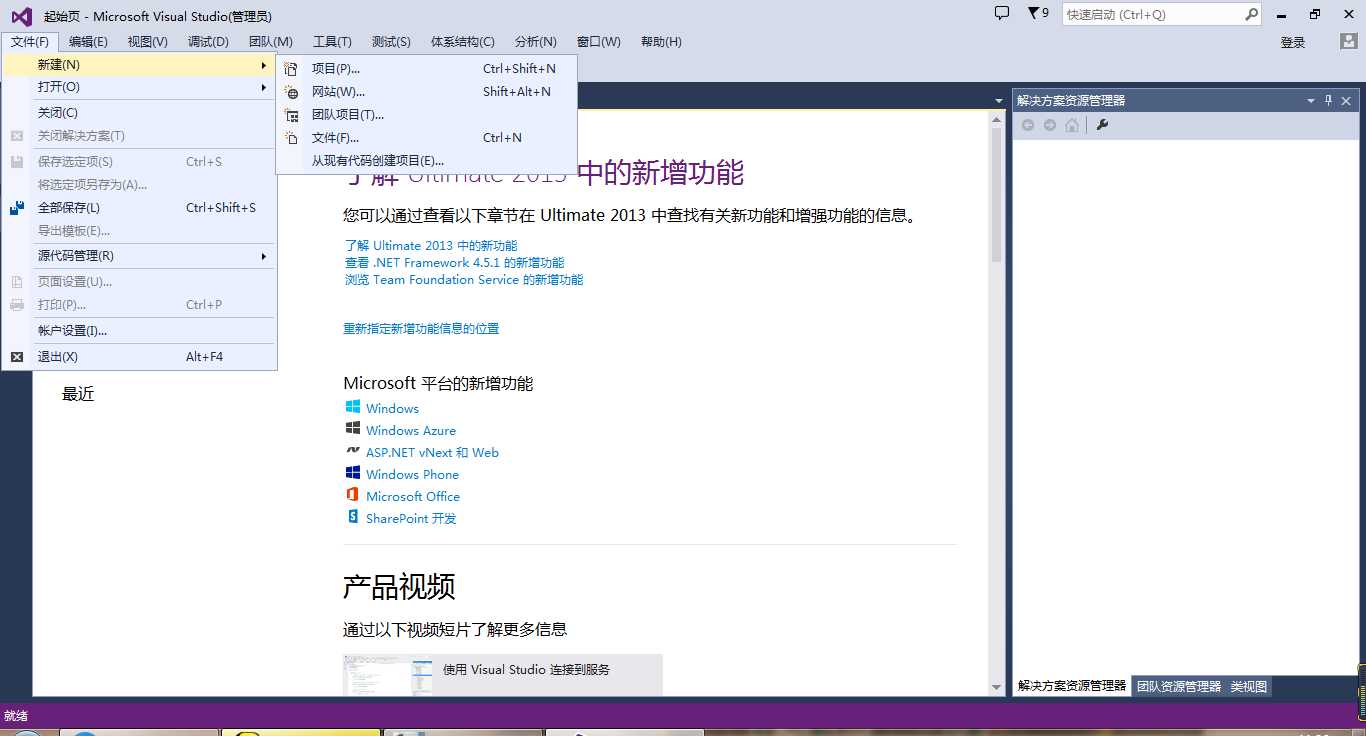1366x736 pixels.
Task: Open the feedback speech bubble icon
Action: click(x=1002, y=14)
